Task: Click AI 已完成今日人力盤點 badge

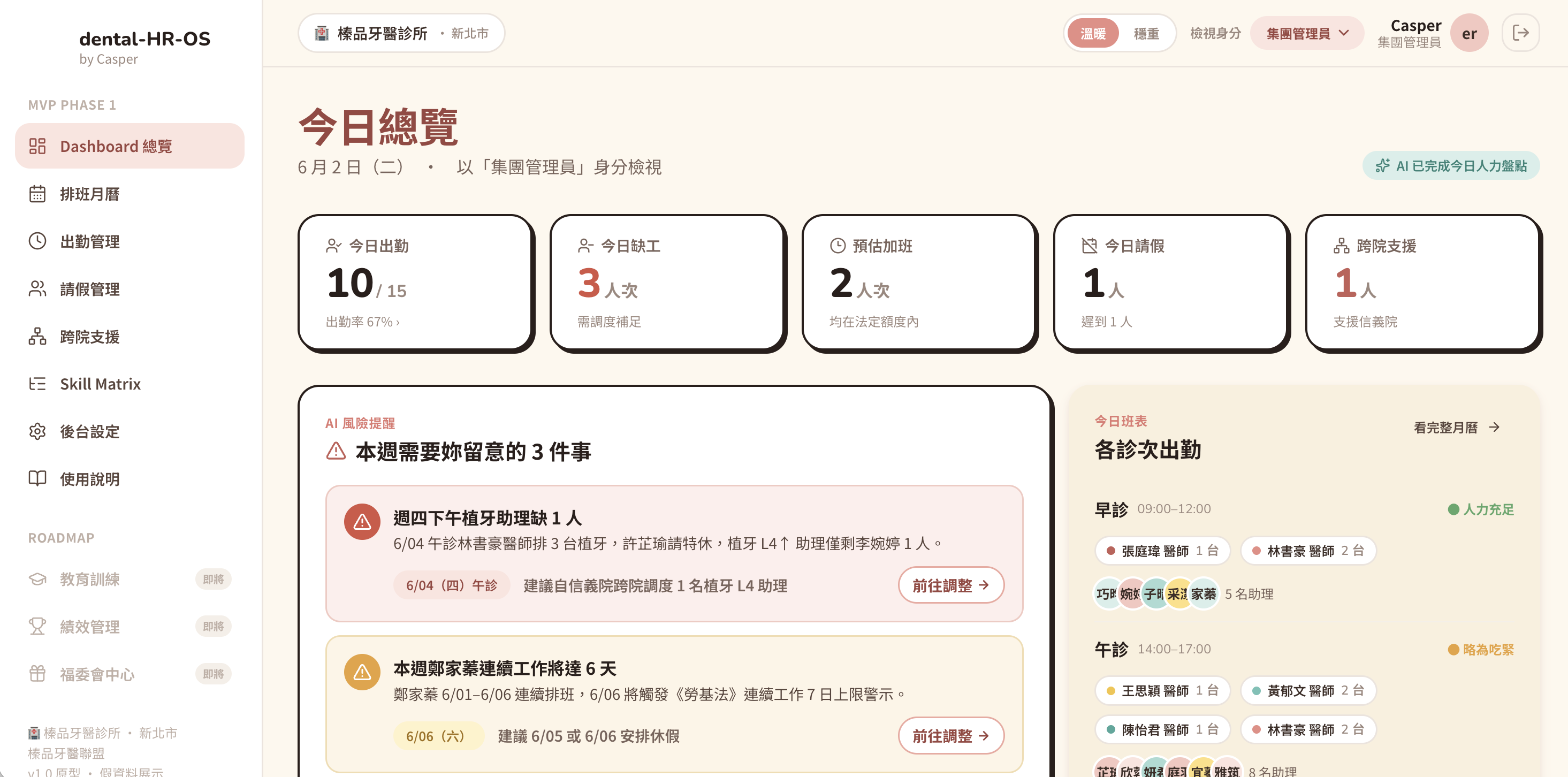Action: click(x=1450, y=165)
